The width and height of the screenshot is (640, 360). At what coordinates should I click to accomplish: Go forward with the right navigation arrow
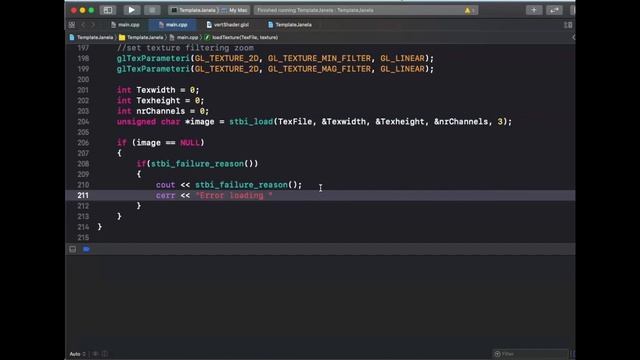pos(93,25)
